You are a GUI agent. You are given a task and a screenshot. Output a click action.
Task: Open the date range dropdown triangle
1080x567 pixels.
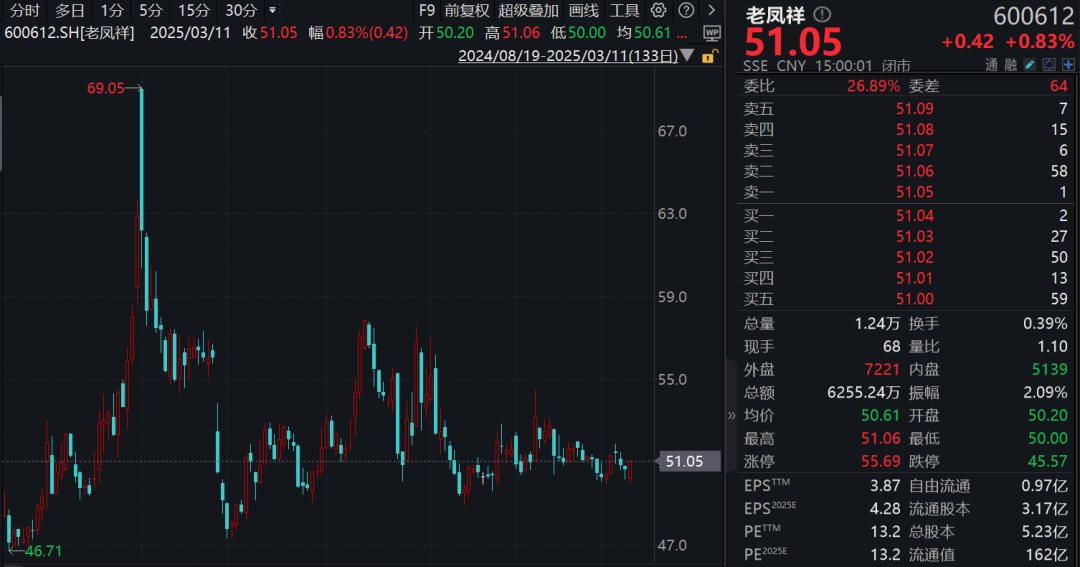687,56
